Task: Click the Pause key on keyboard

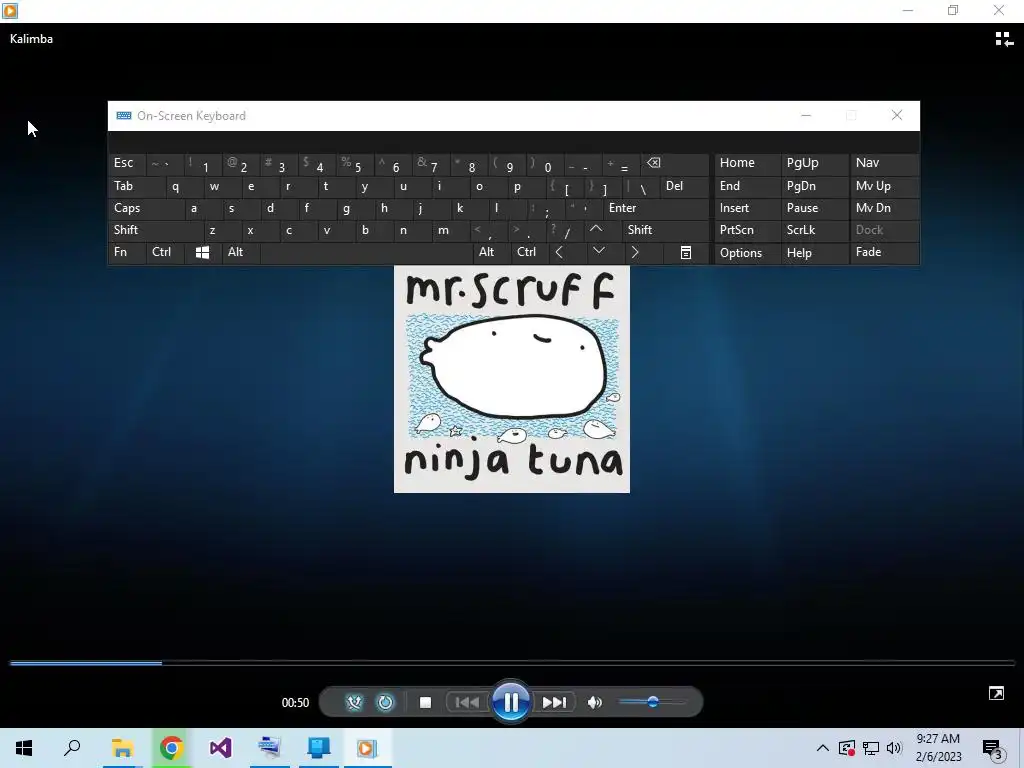Action: point(814,208)
